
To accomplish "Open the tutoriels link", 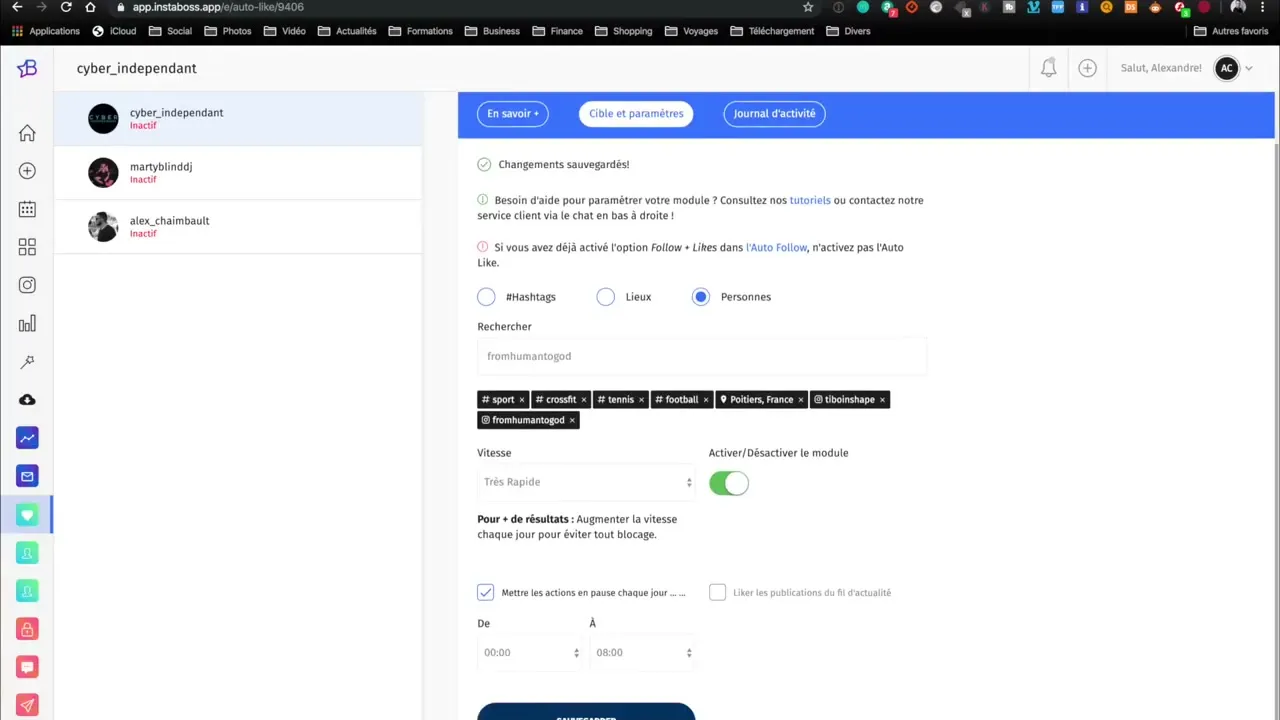I will (809, 200).
